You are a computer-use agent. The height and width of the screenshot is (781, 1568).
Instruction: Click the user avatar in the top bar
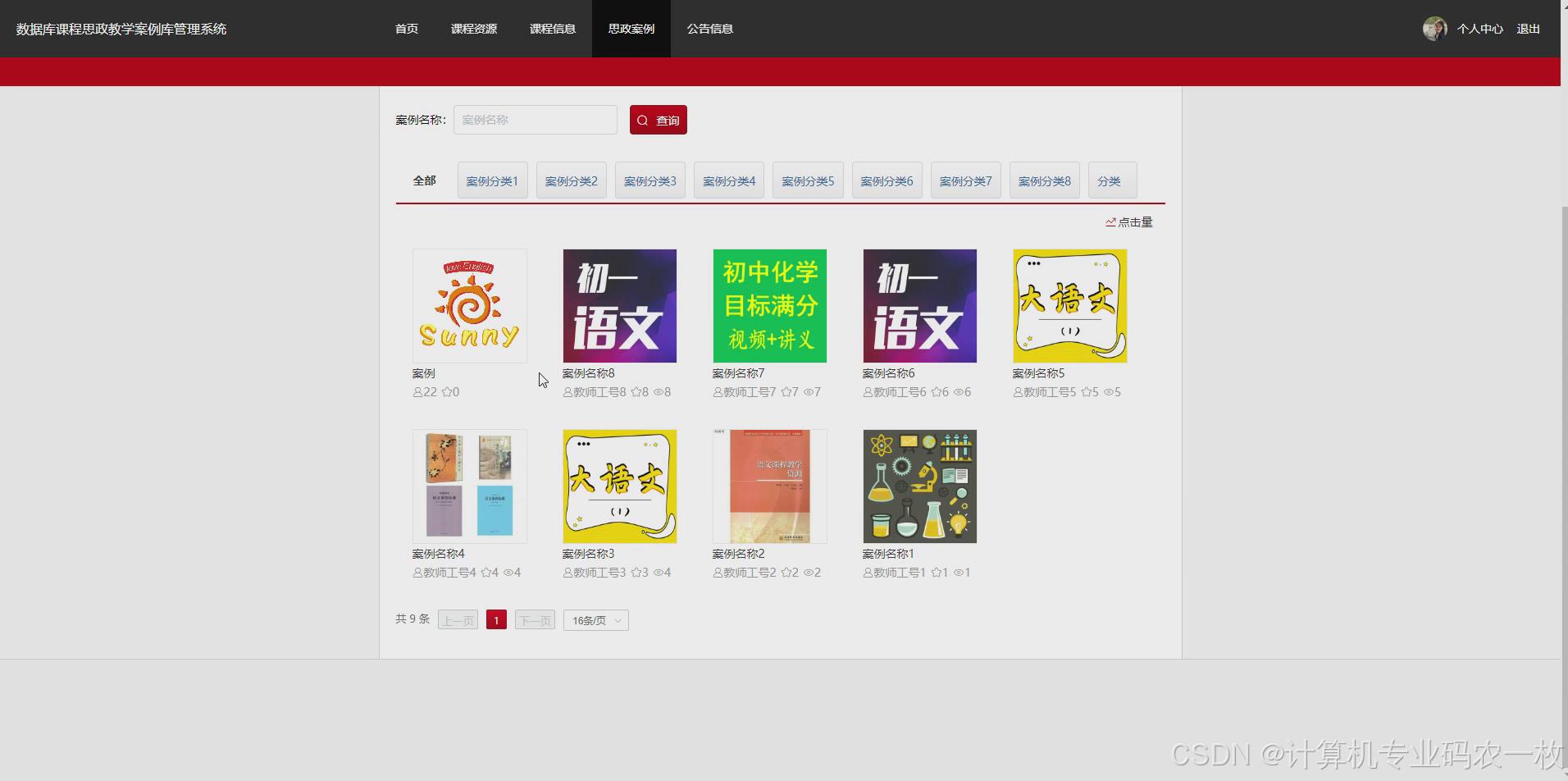(1434, 28)
